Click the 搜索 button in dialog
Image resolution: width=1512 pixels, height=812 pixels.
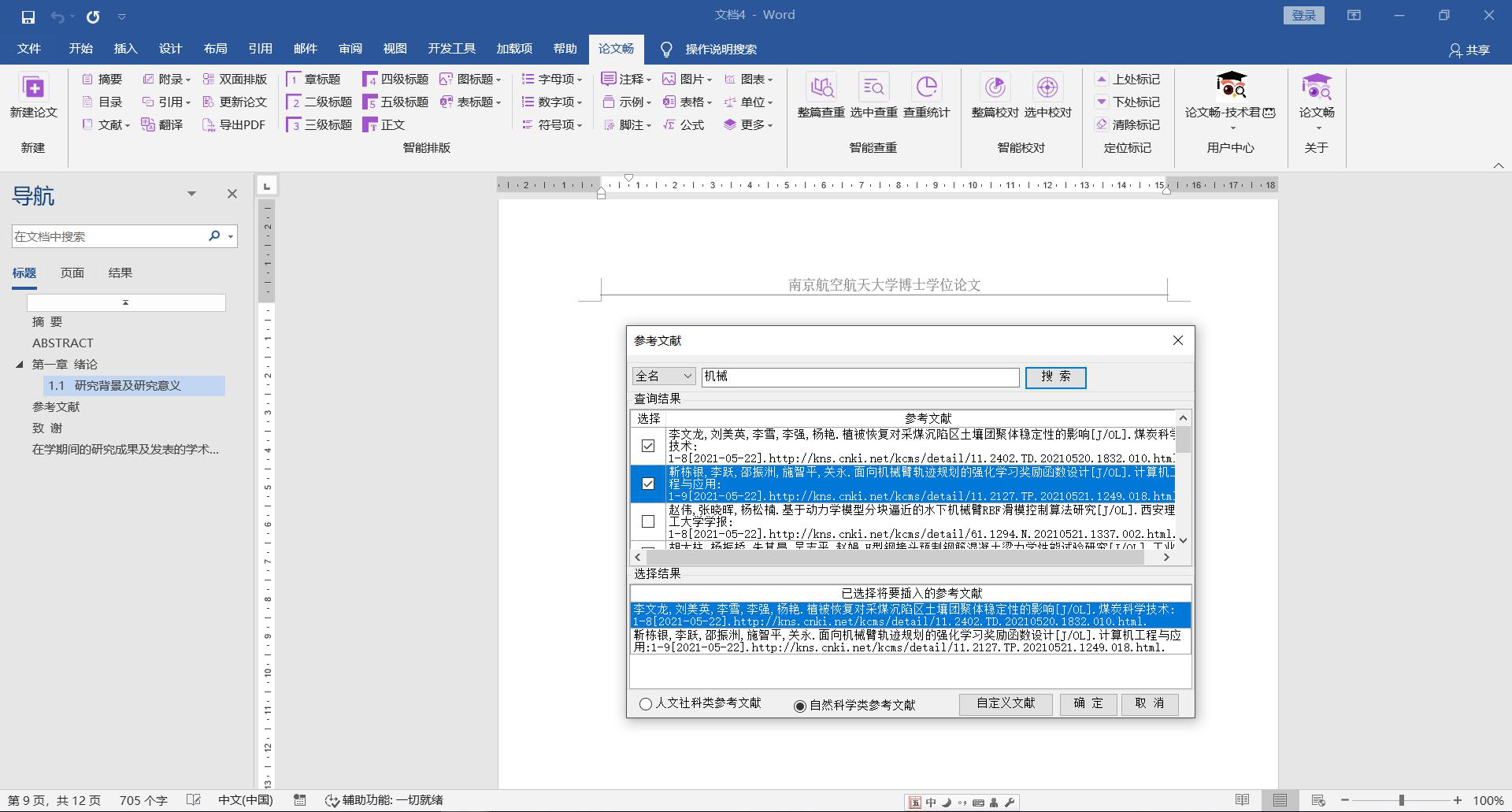[1055, 377]
